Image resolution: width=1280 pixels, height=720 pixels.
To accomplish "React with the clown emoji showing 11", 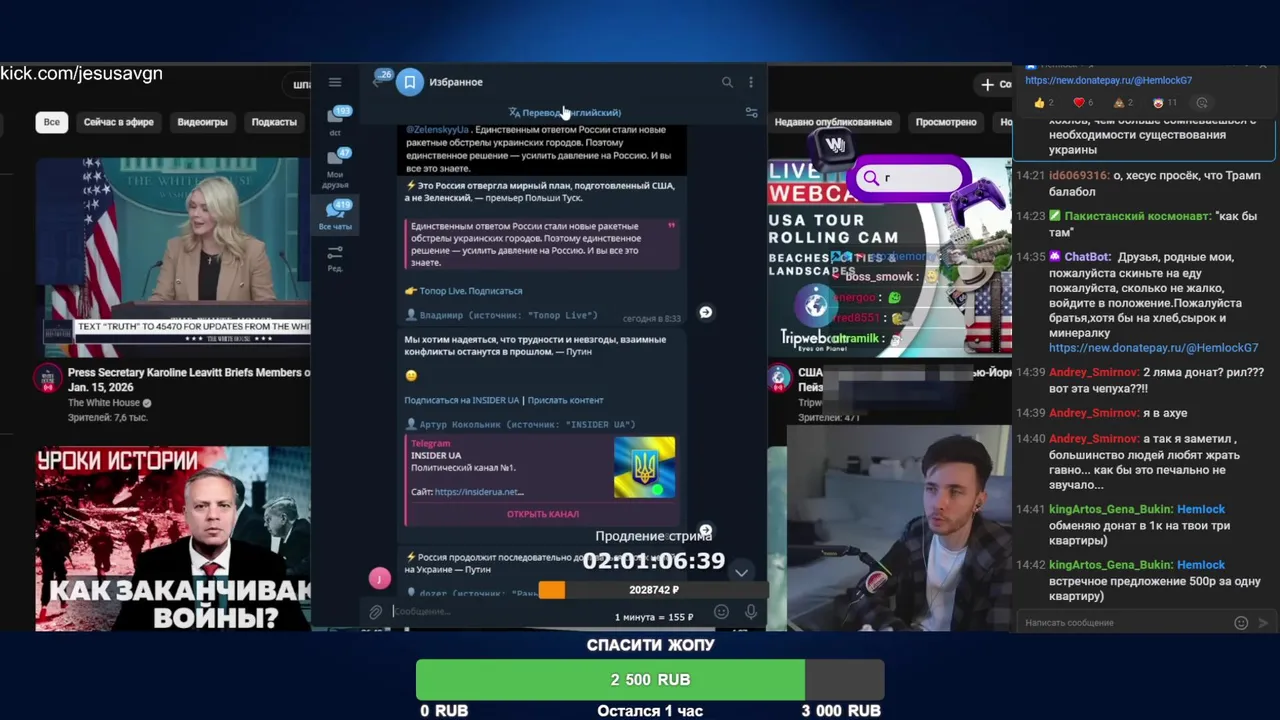I will pyautogui.click(x=1164, y=103).
